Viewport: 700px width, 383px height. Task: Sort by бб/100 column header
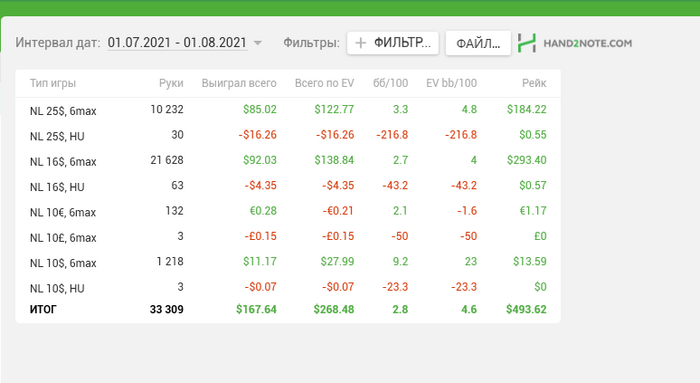pos(390,83)
